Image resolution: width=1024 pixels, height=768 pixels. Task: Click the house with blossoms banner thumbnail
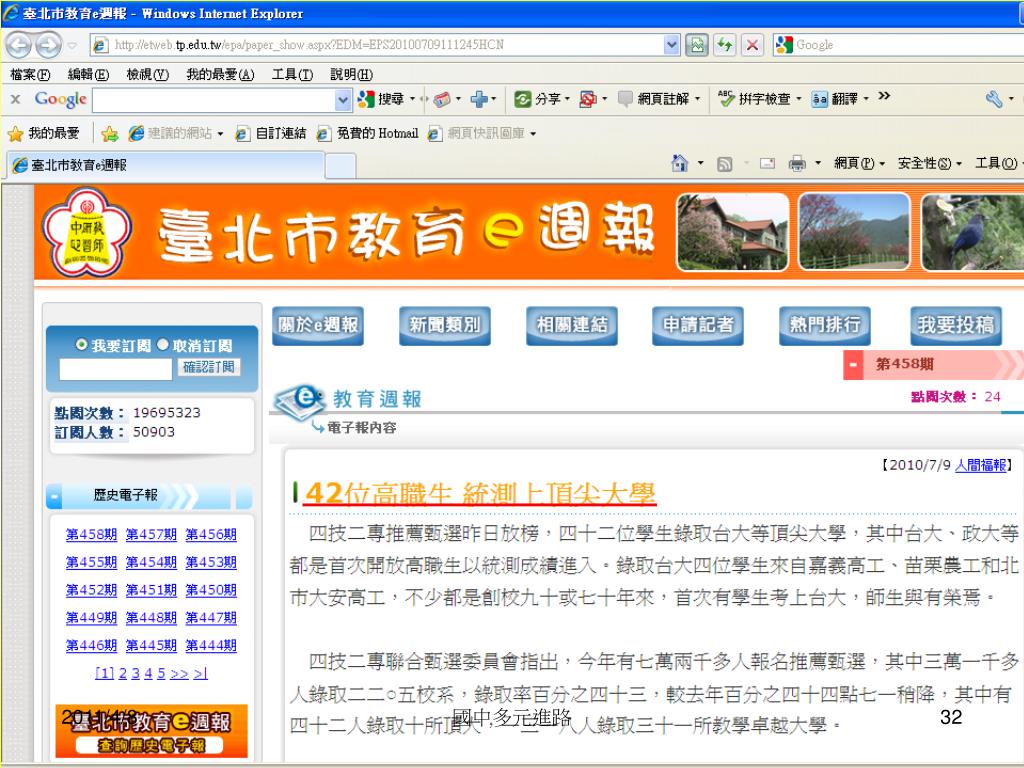[x=733, y=232]
